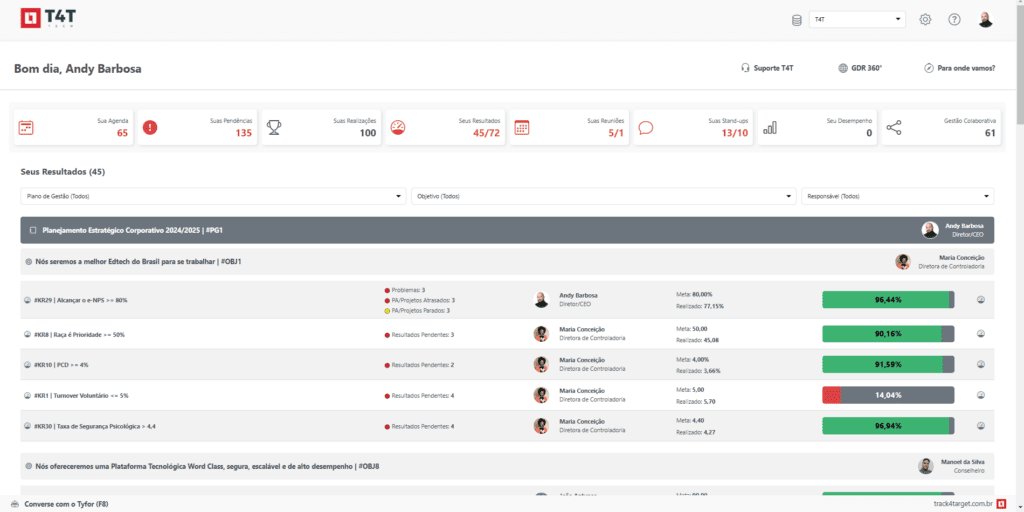
Task: Open Objetivo (Todos) filter dropdown
Action: tap(604, 196)
